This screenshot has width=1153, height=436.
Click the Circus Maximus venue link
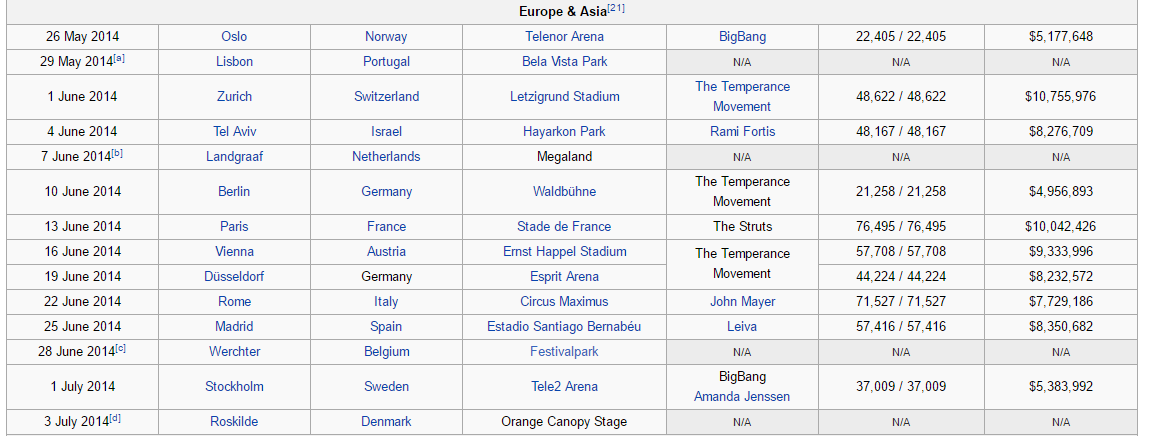[564, 301]
